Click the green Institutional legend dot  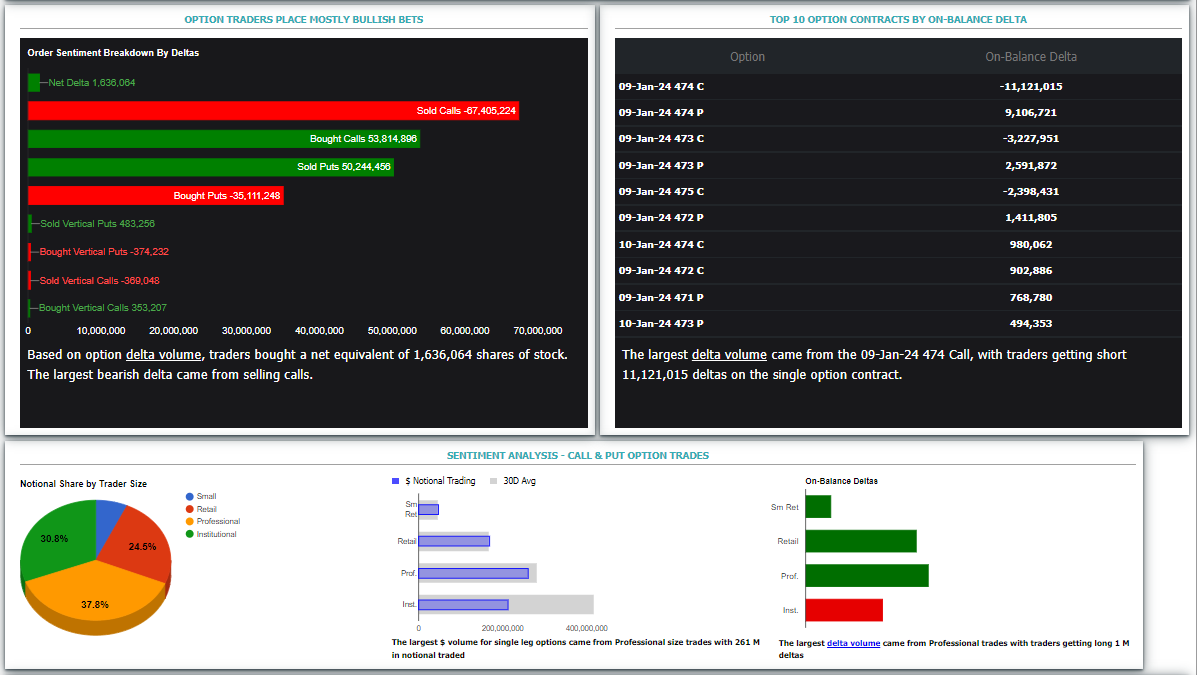coord(189,535)
